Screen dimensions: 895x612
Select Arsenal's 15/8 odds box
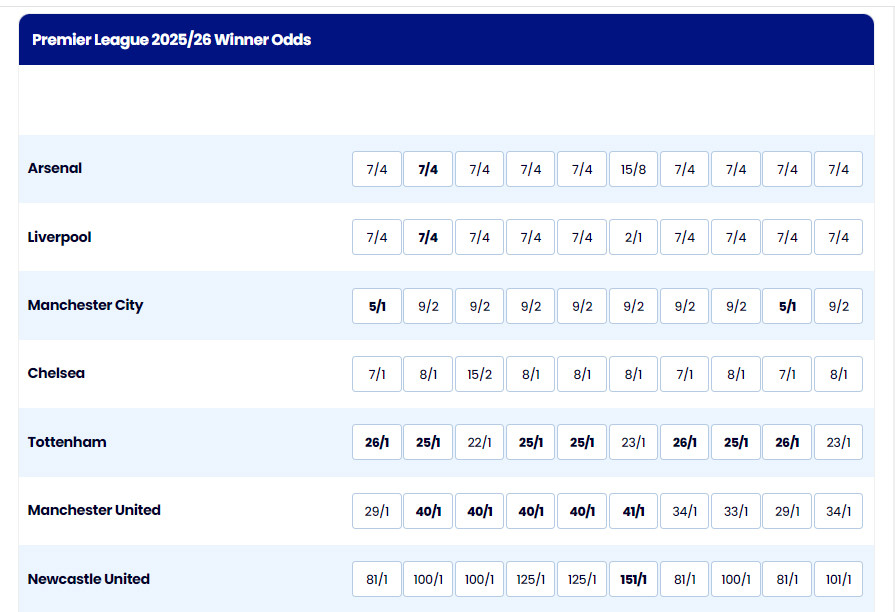[x=633, y=169]
